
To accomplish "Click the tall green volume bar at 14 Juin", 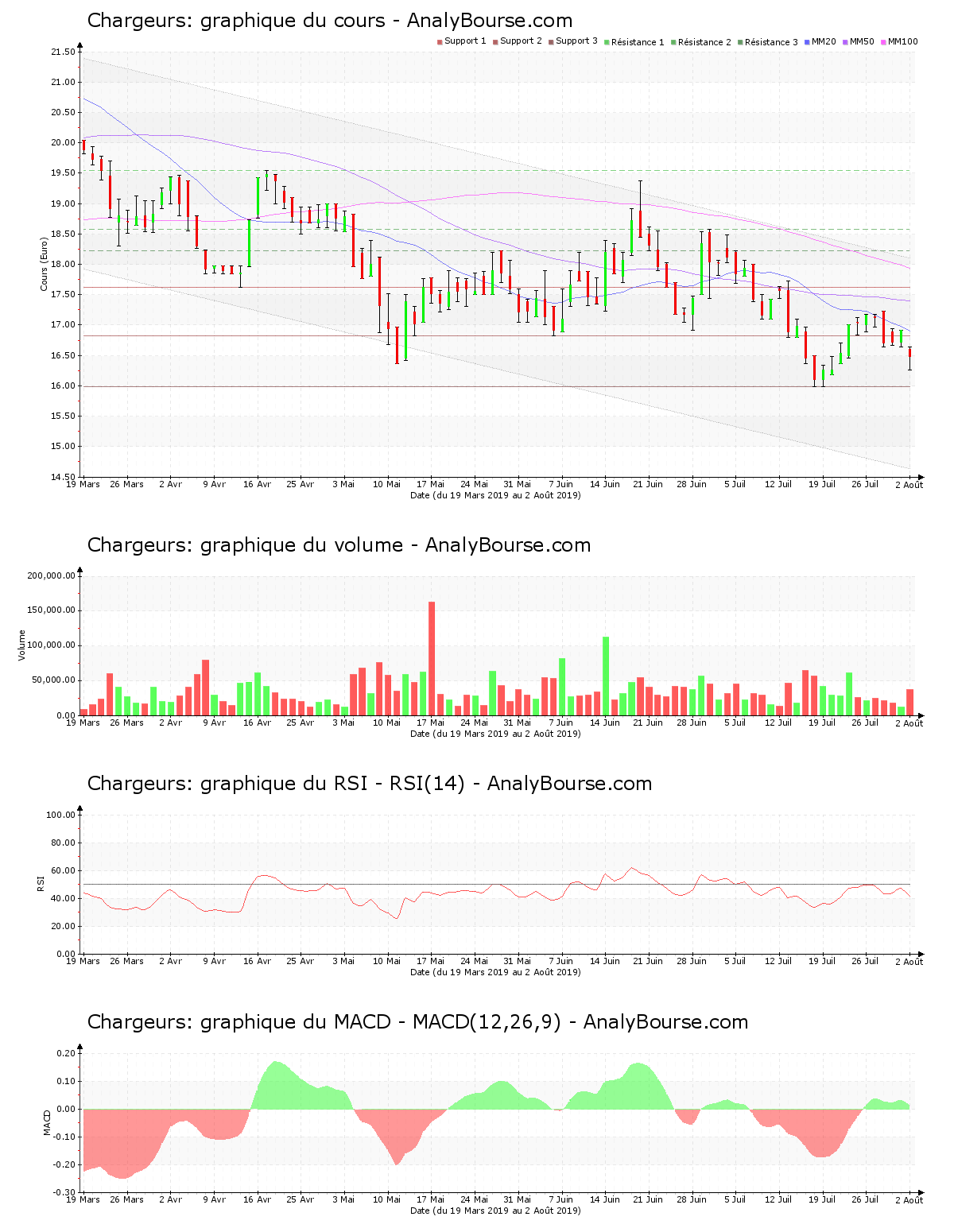I will pos(606,676).
